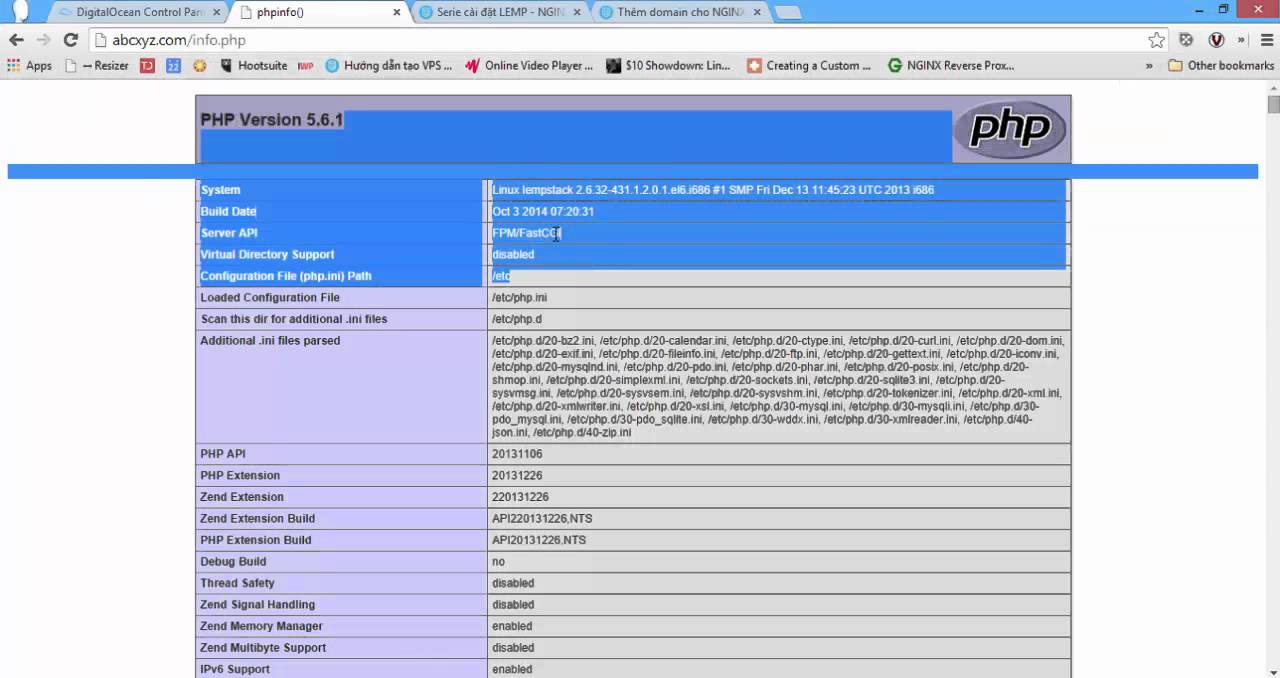Go forward to the next page
This screenshot has height=678, width=1280.
point(43,40)
